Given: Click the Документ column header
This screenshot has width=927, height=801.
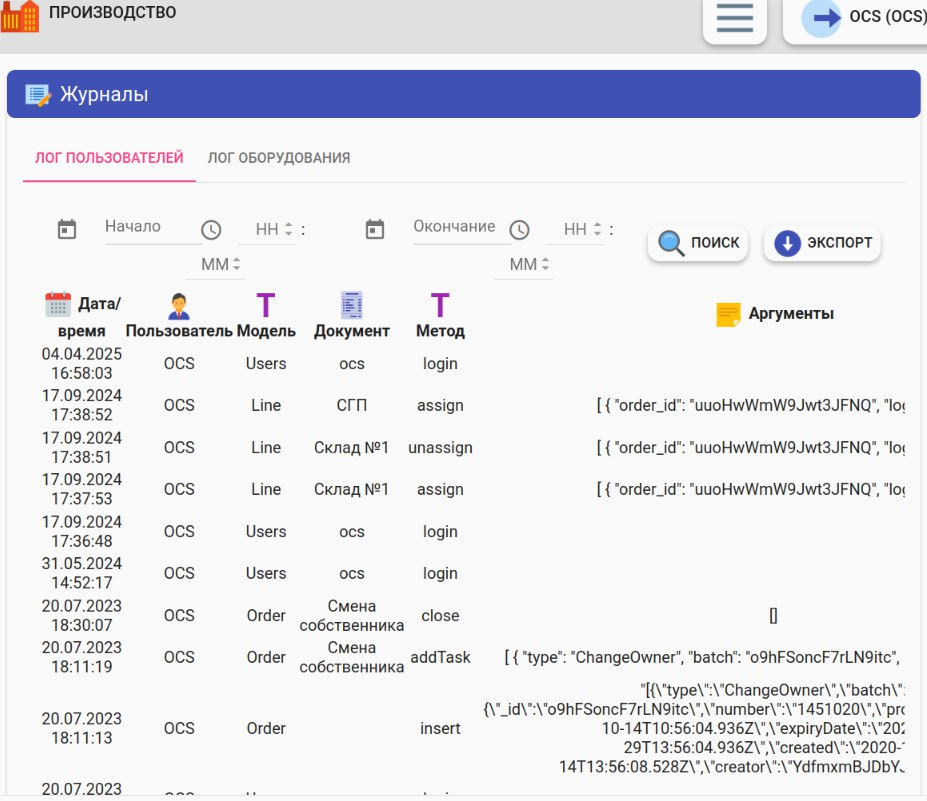Looking at the screenshot, I should (x=352, y=317).
